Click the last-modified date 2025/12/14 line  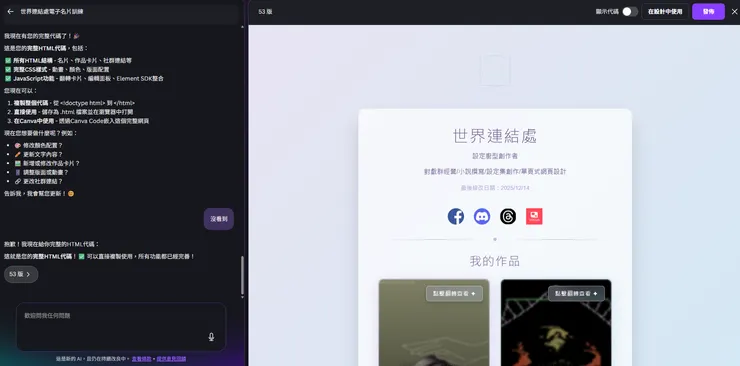point(495,188)
